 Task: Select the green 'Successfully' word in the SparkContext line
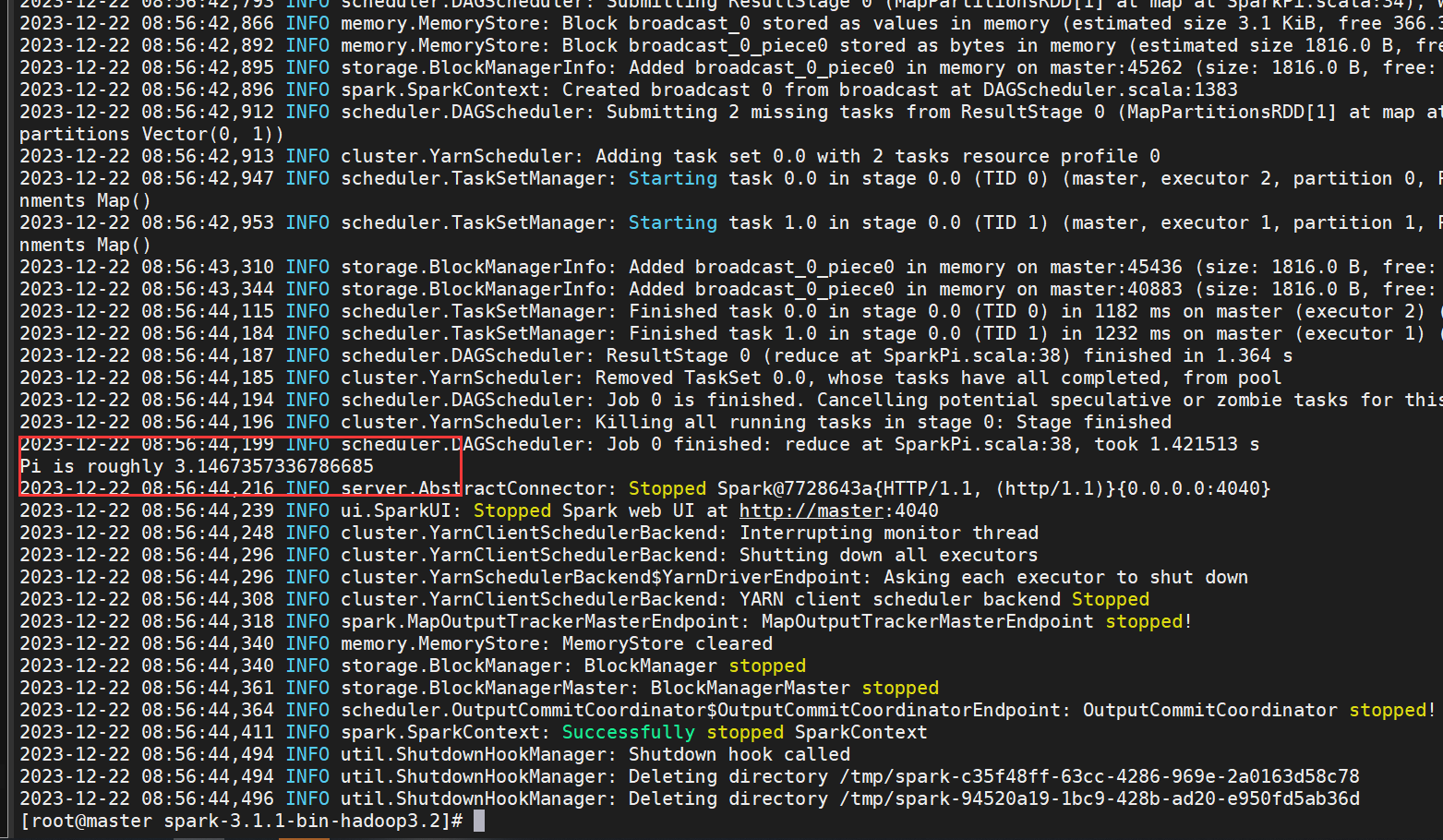(628, 732)
